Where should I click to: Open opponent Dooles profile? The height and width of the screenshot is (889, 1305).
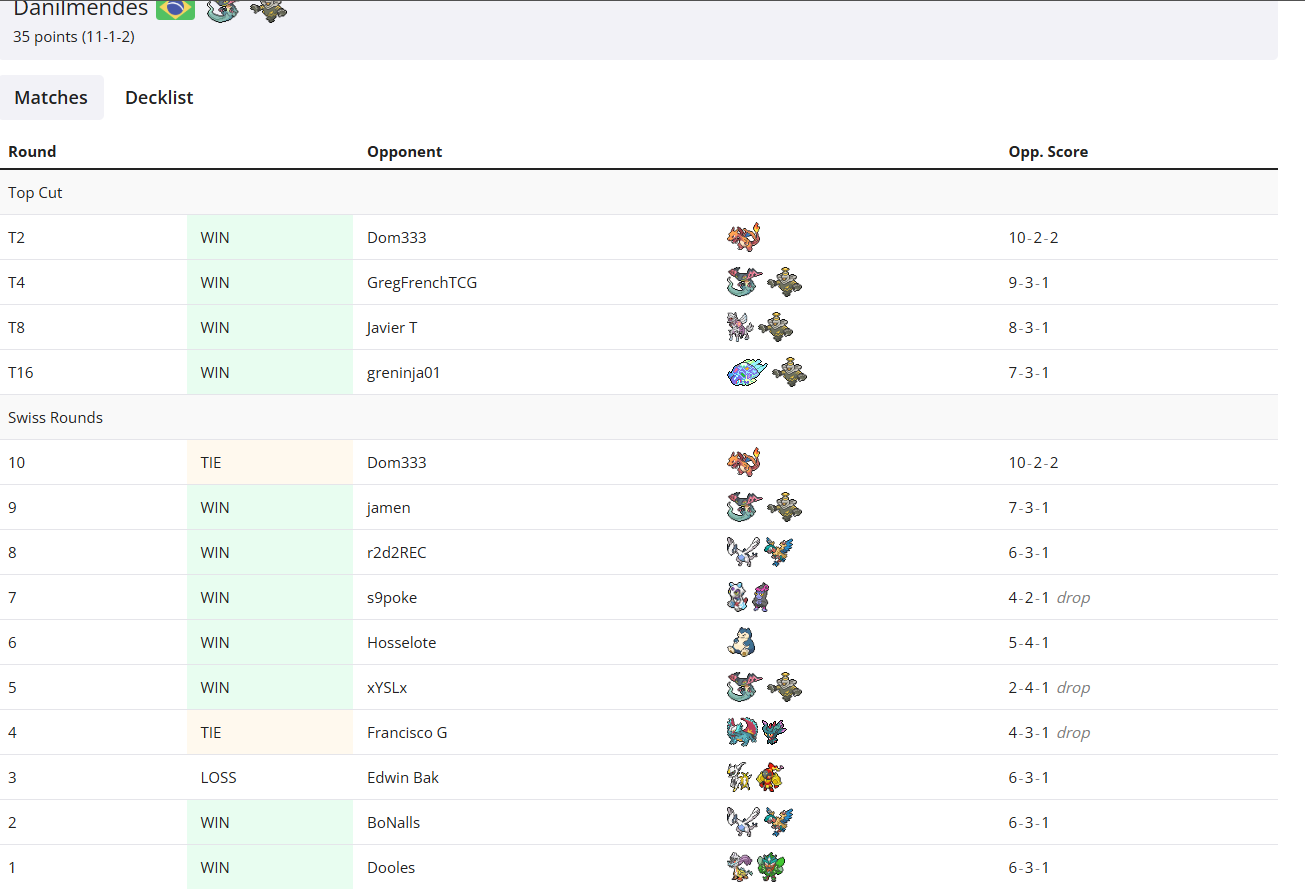click(391, 867)
